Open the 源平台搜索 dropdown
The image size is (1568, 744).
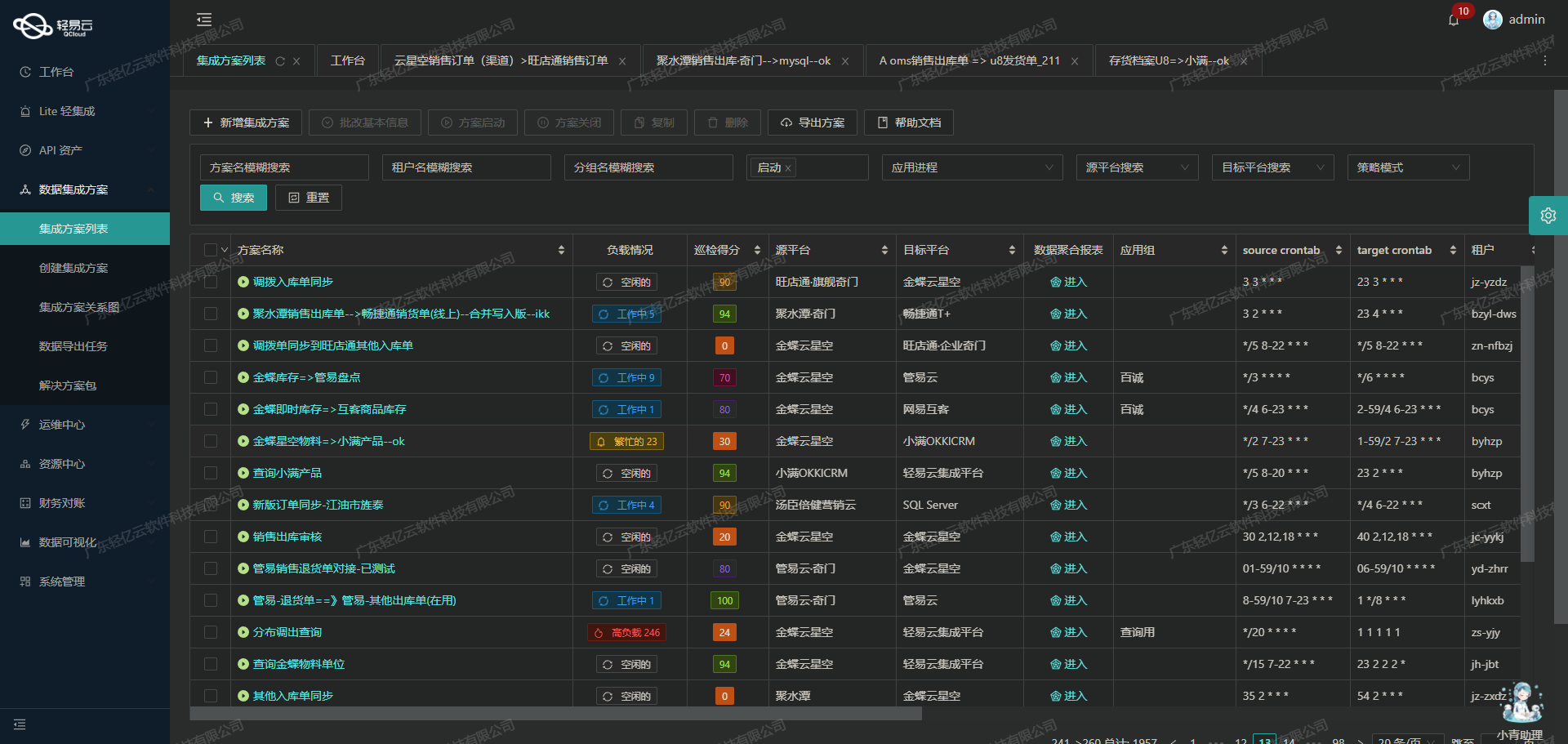[1137, 167]
